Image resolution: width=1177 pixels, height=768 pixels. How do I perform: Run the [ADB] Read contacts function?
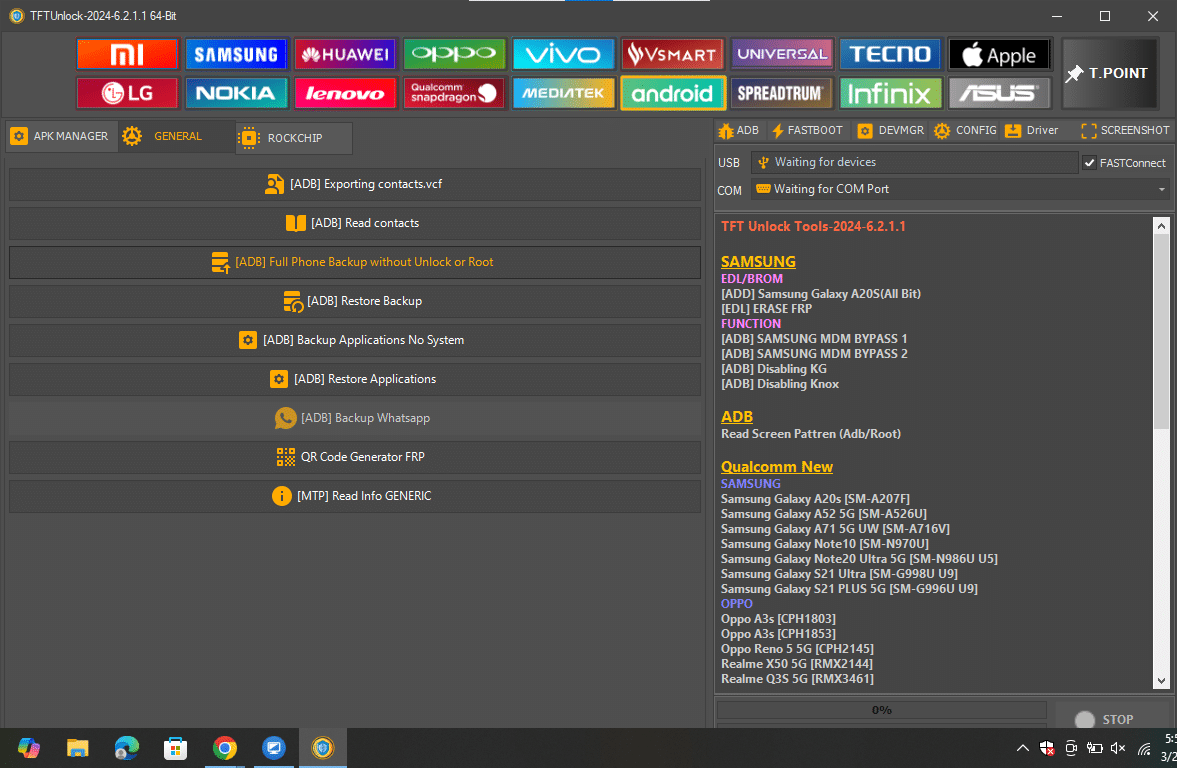[355, 223]
